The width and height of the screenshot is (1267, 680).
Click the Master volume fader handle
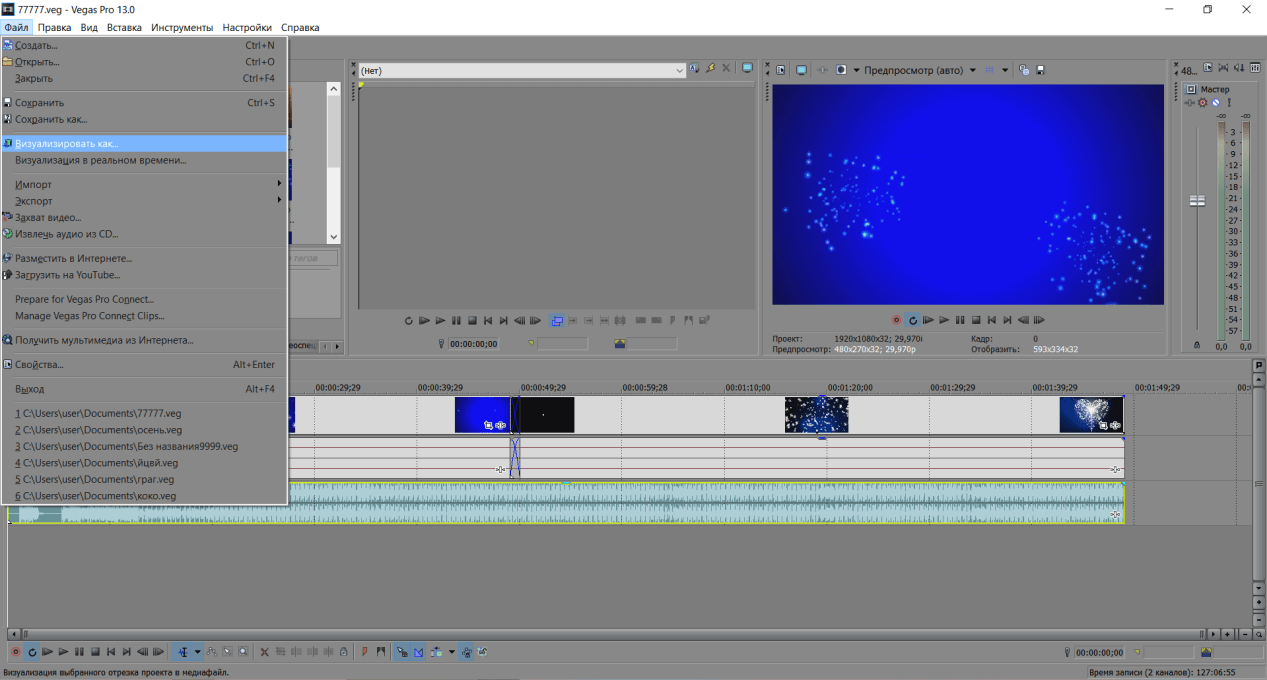(1196, 201)
